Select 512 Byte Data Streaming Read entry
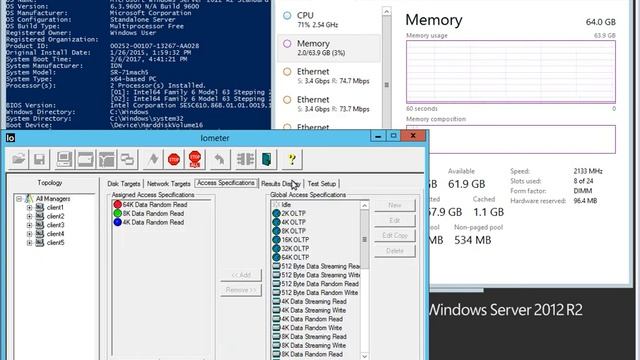This screenshot has height=360, width=640. (x=316, y=266)
